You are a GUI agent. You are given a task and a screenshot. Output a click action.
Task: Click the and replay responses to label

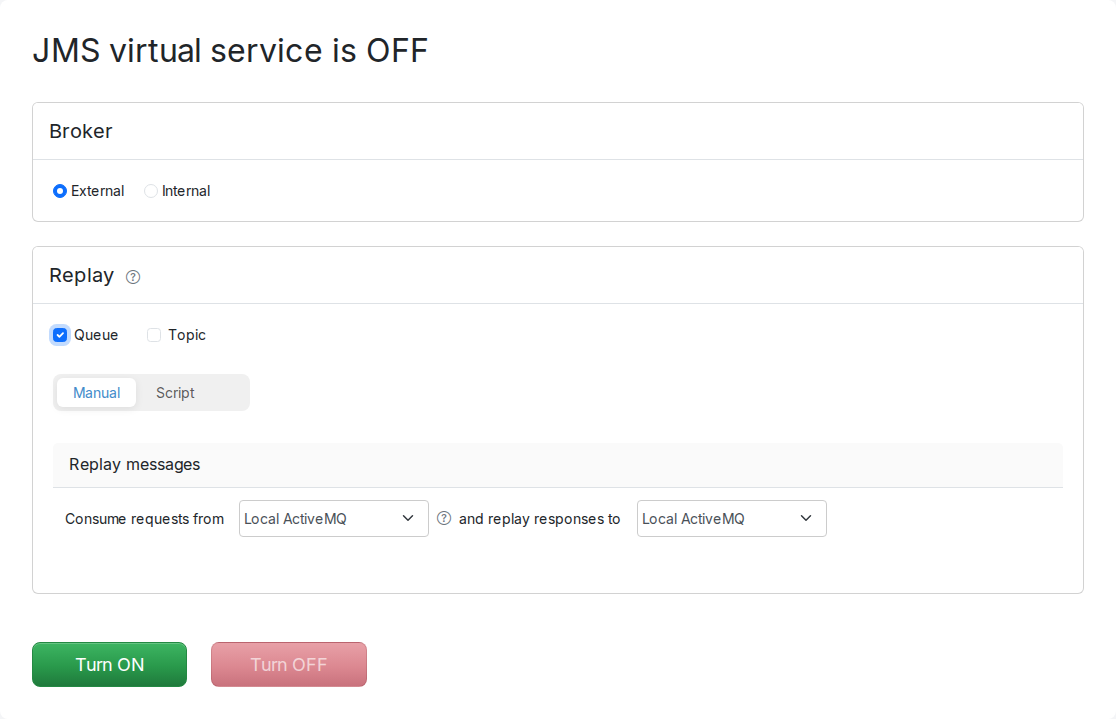click(x=539, y=519)
